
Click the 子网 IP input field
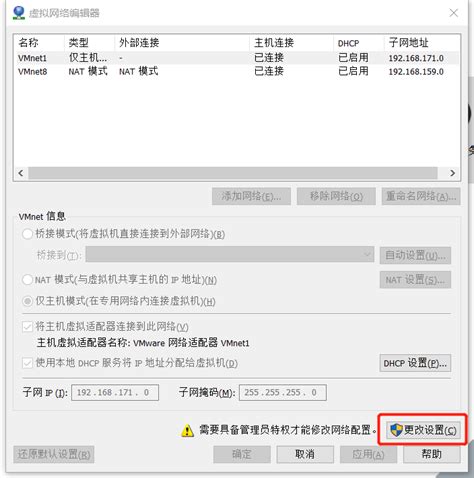[x=115, y=392]
